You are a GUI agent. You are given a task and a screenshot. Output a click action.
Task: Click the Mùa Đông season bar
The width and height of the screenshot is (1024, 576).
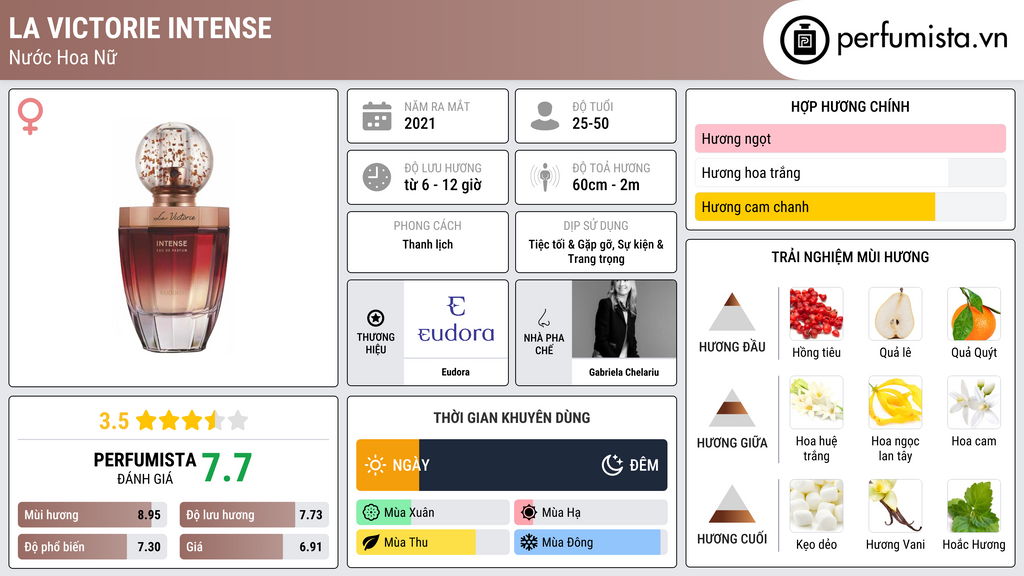591,542
